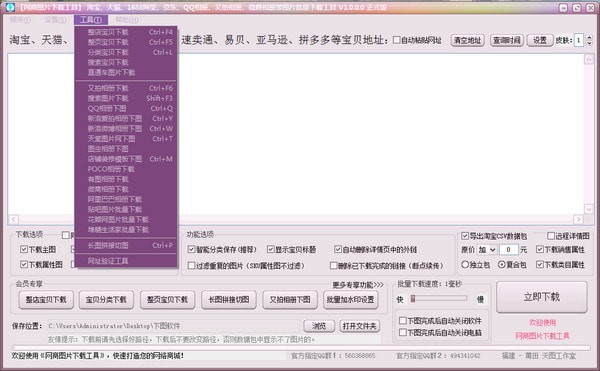The height and width of the screenshot is (371, 600).
Task: Click inside the large URL address text area
Action: pyautogui.click(x=295, y=134)
